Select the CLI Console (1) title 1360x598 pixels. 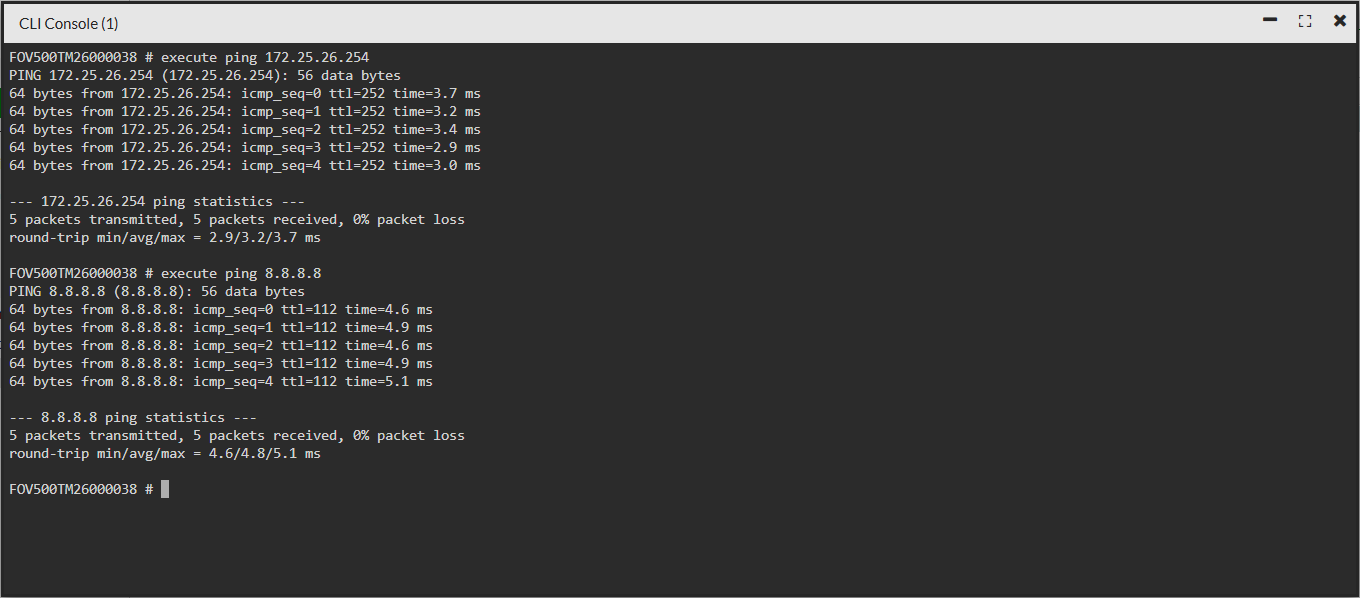click(x=68, y=22)
